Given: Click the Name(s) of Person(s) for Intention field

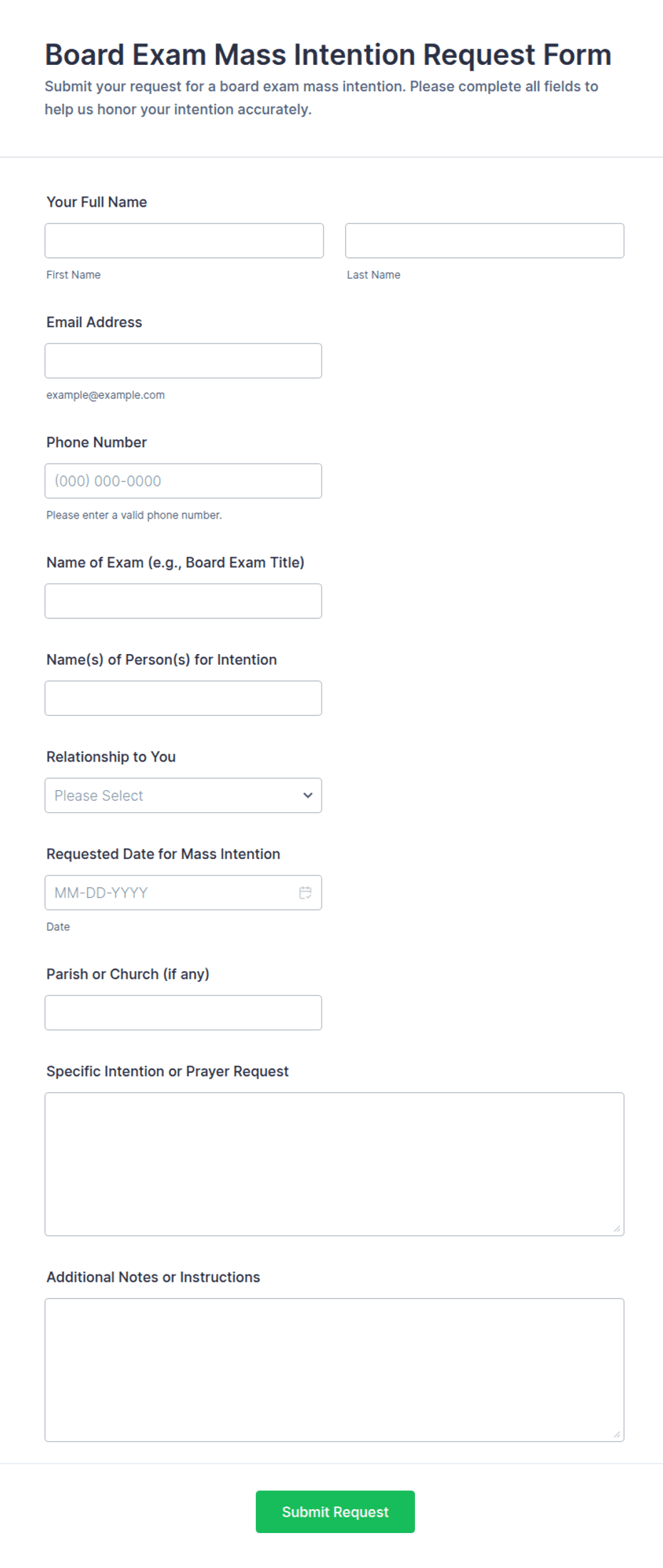Looking at the screenshot, I should click(x=183, y=698).
